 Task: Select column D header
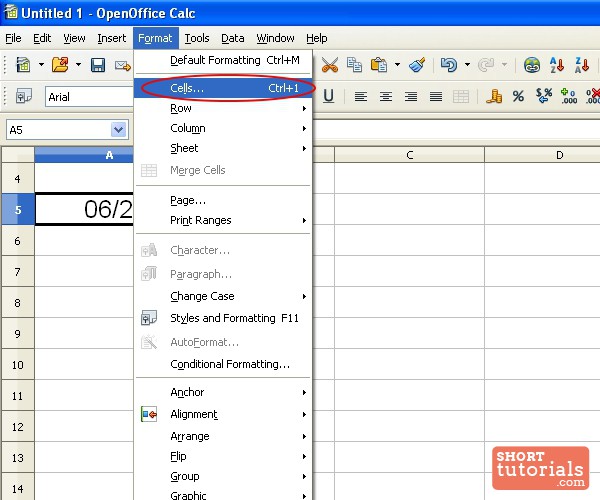coord(542,155)
